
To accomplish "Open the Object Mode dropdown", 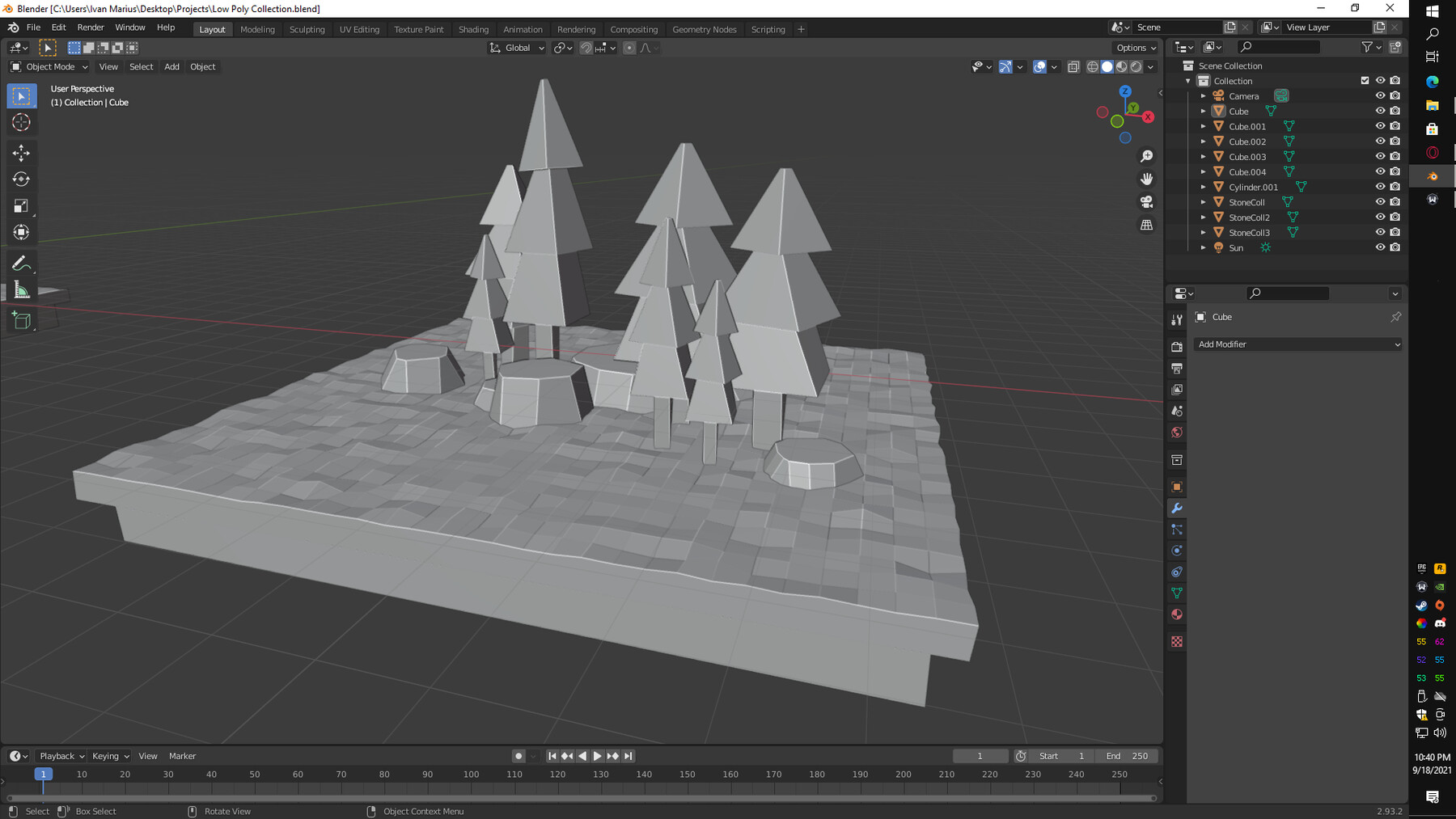I will coord(49,67).
